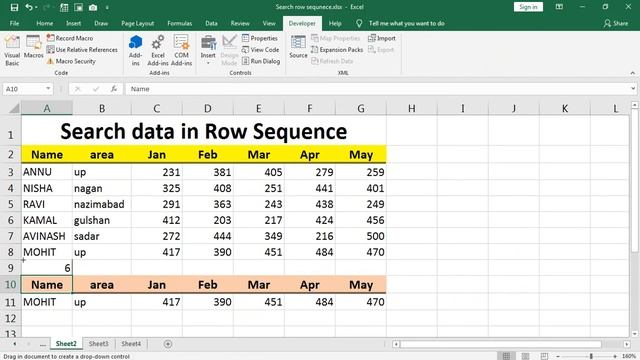Click the zoom slider handle
Viewport: 640px width, 360px height.
(591, 356)
